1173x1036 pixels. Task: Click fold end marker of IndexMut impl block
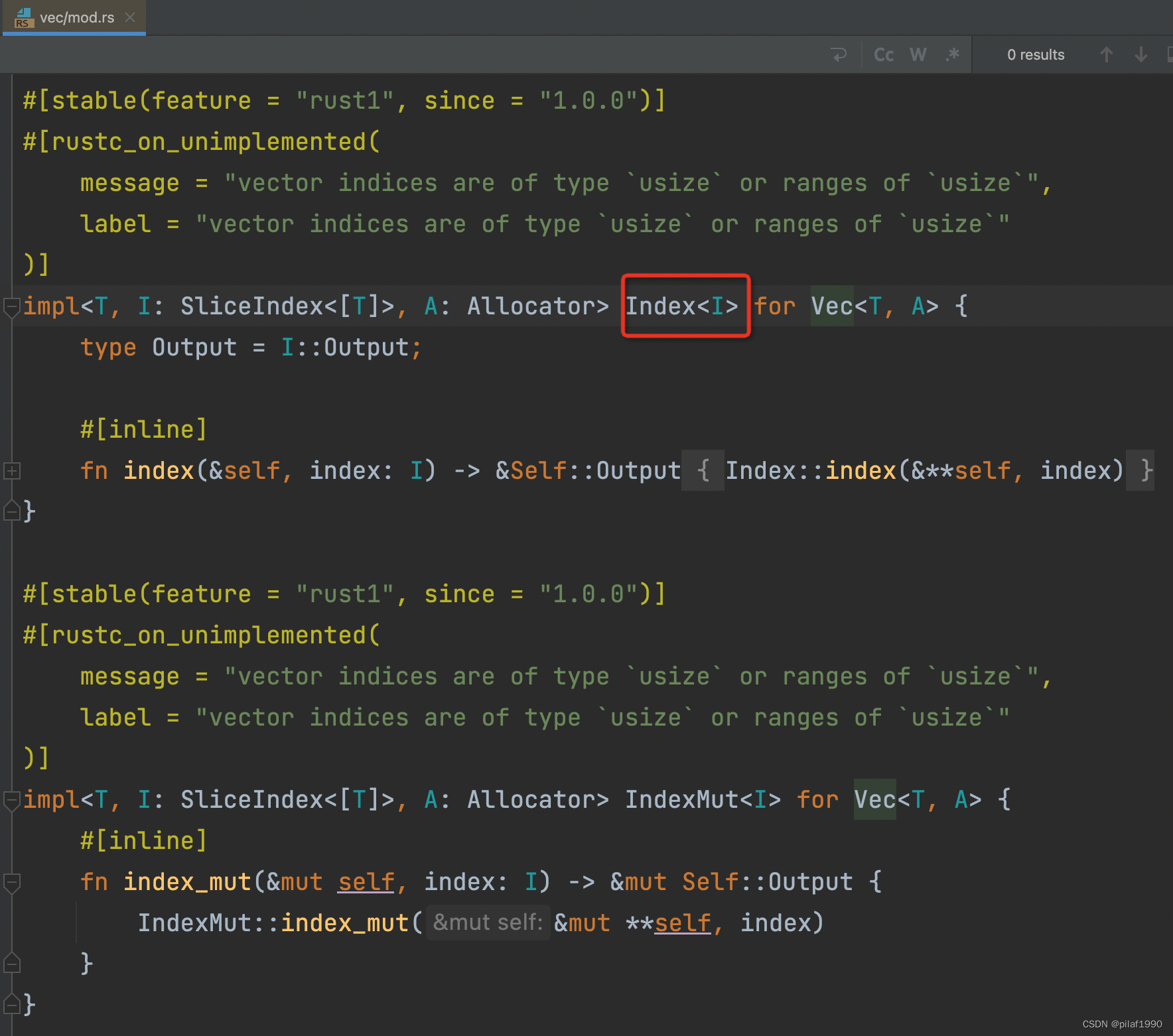click(x=11, y=1004)
